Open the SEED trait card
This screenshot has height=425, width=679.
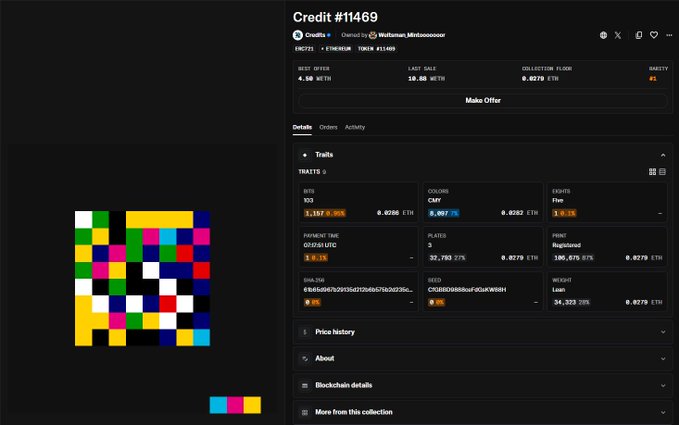(483, 292)
